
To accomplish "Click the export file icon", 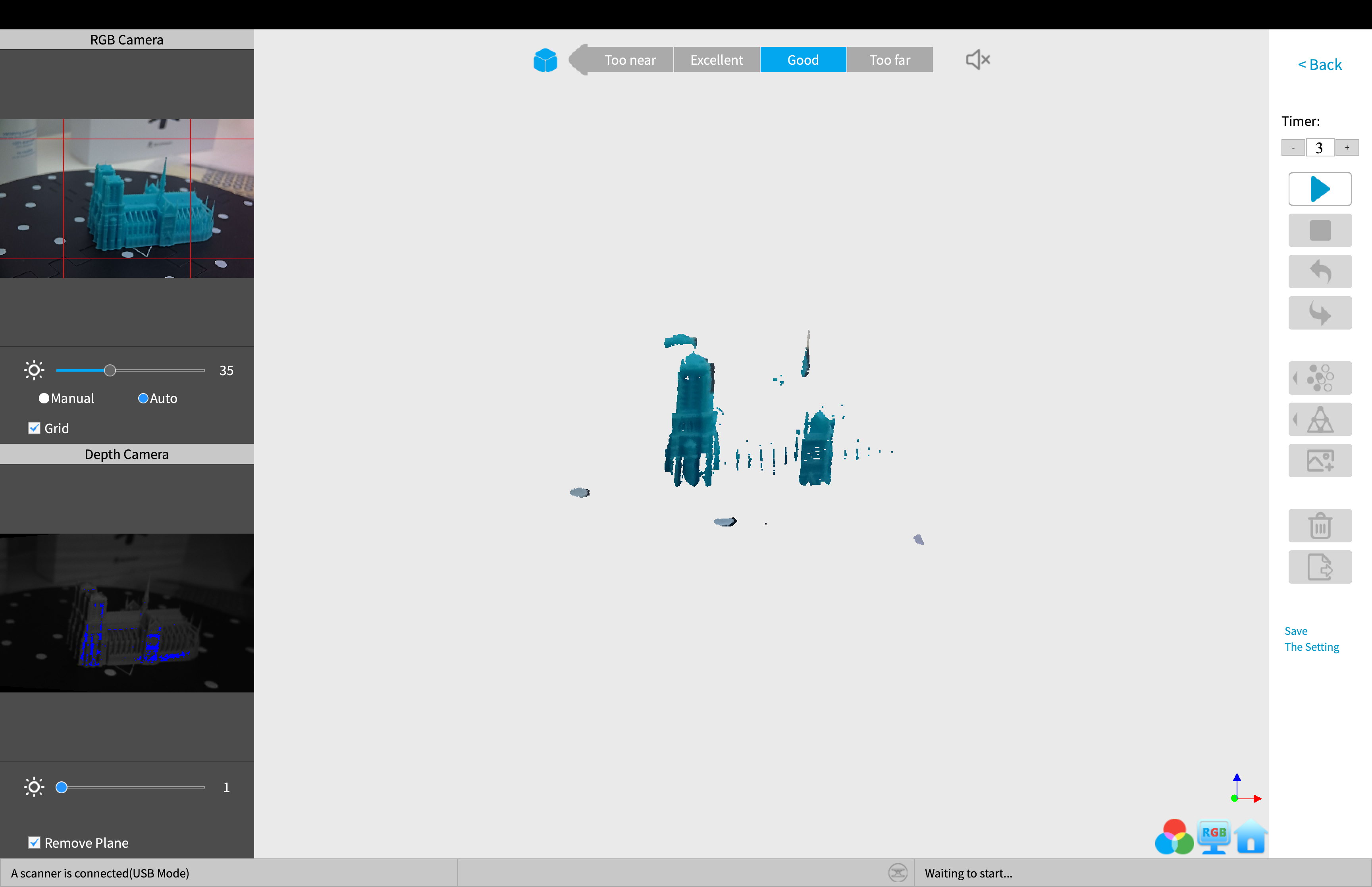I will (x=1320, y=567).
